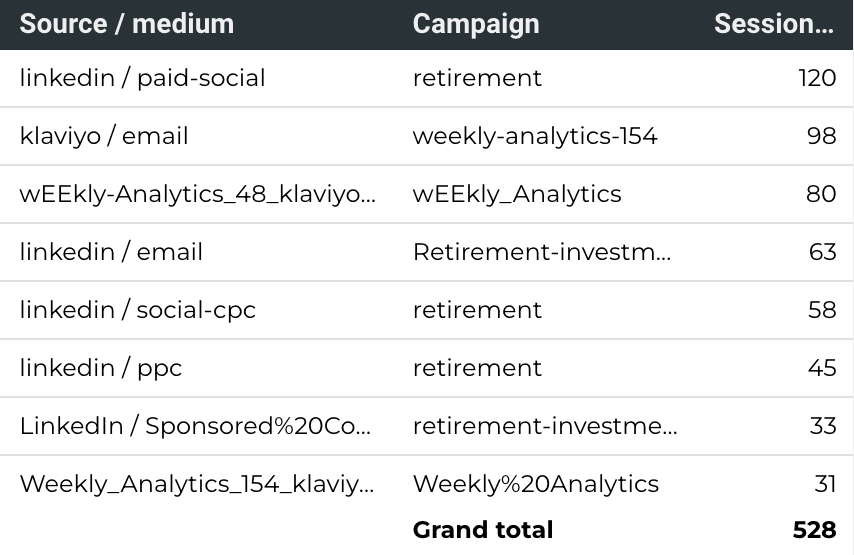
Task: Click the Weekly%20Analytics campaign cell
Action: pos(536,484)
